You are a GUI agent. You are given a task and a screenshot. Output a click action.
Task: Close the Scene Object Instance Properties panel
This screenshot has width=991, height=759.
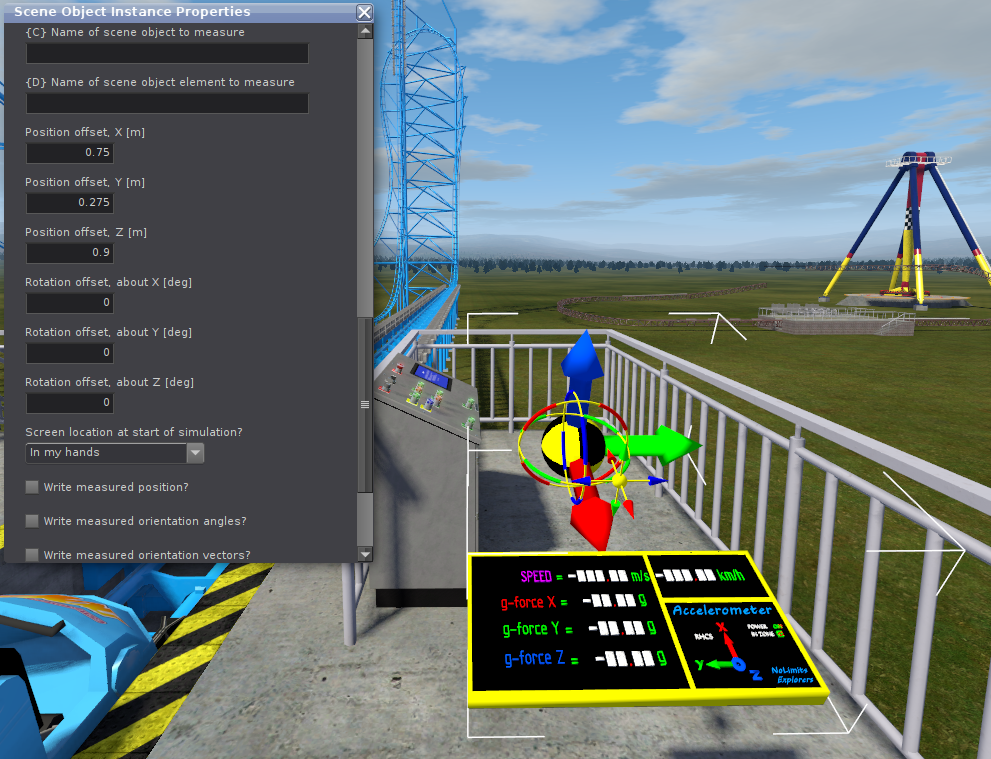click(364, 12)
